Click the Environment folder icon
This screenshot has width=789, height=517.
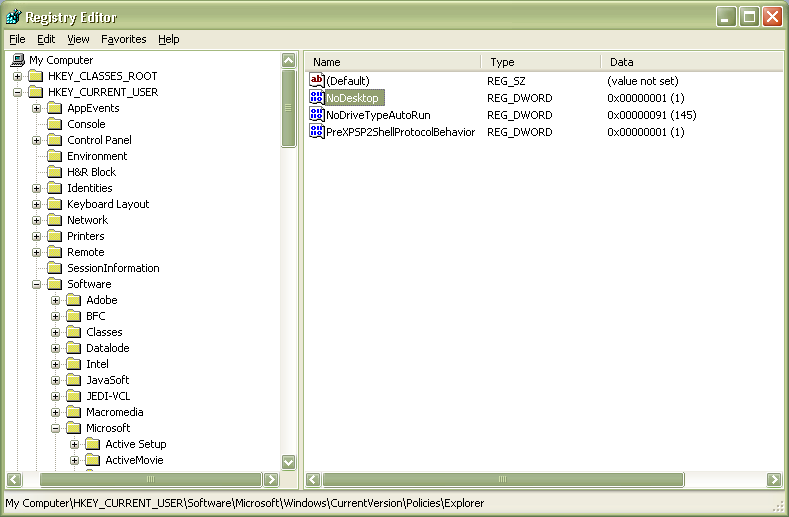54,156
